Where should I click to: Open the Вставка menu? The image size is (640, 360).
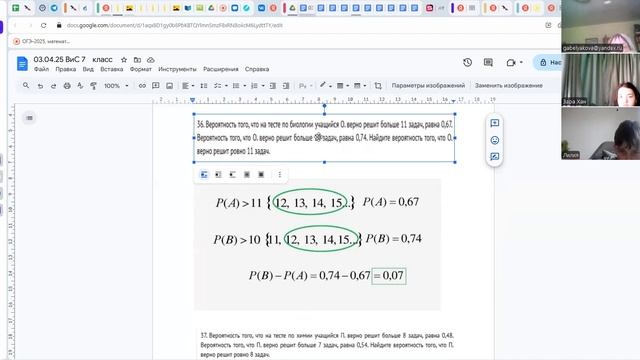112,69
